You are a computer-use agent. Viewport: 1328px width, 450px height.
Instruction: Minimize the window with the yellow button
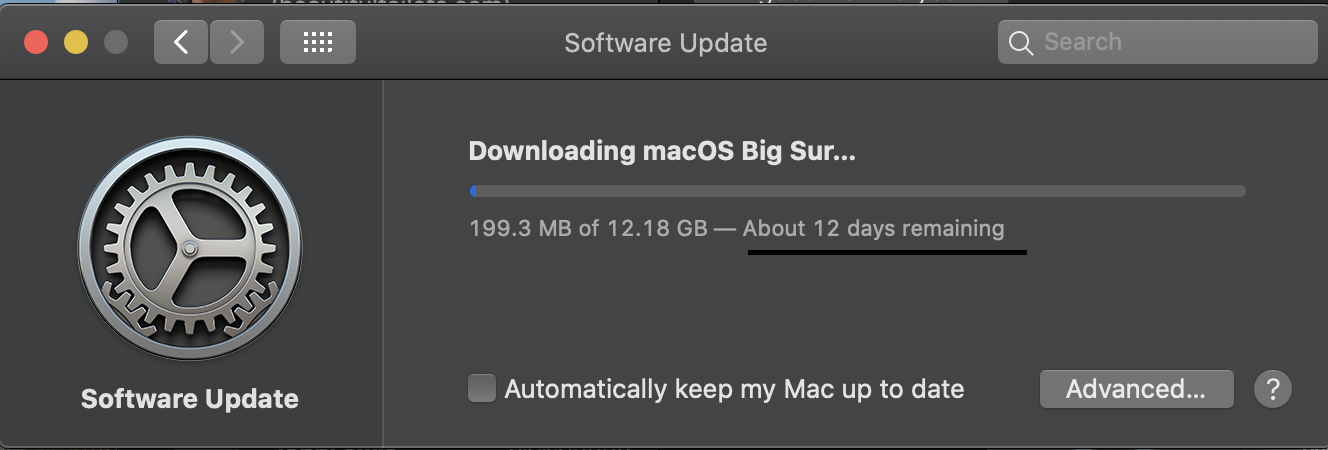76,42
